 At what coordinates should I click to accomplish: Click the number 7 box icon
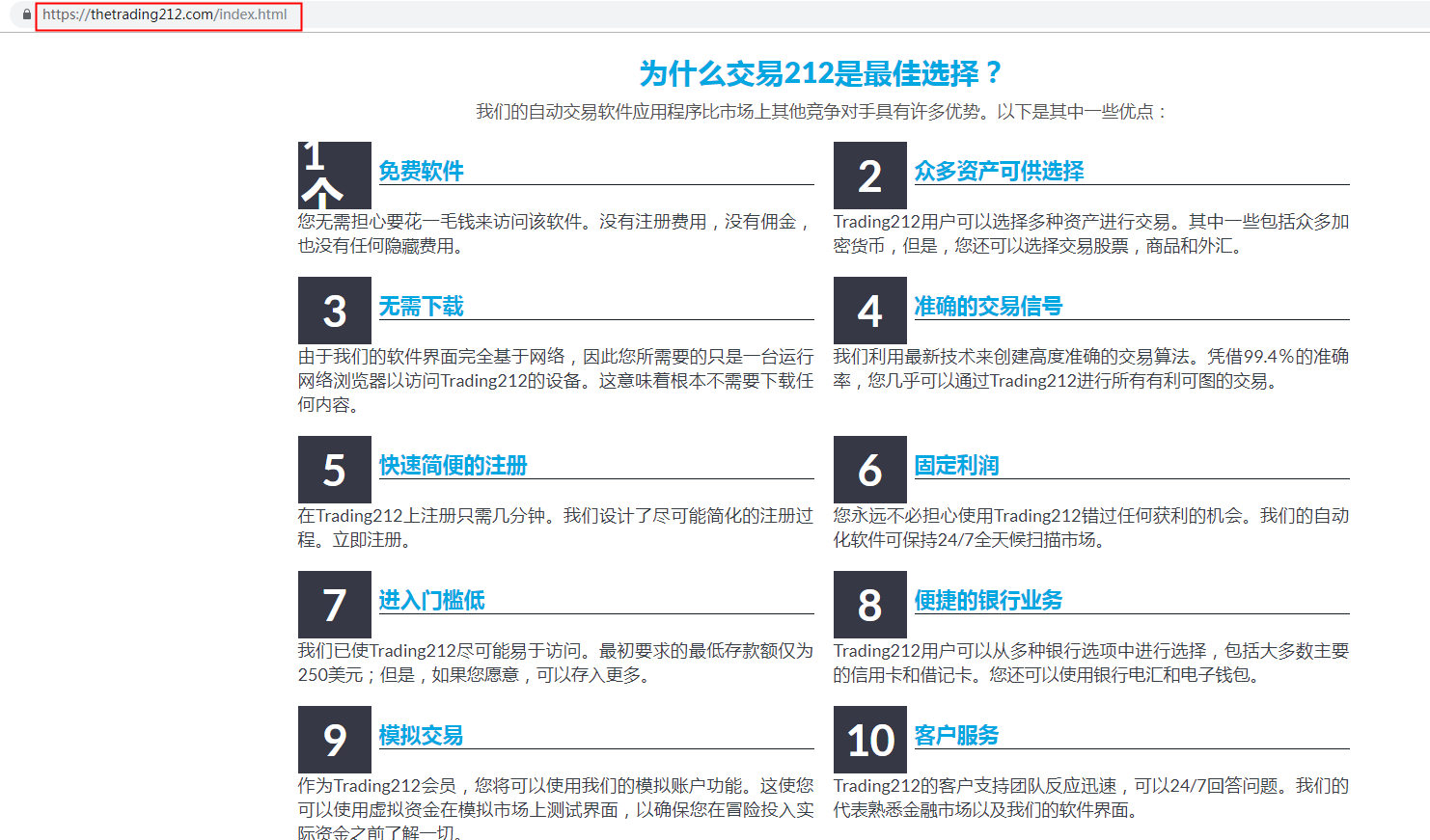[x=334, y=605]
